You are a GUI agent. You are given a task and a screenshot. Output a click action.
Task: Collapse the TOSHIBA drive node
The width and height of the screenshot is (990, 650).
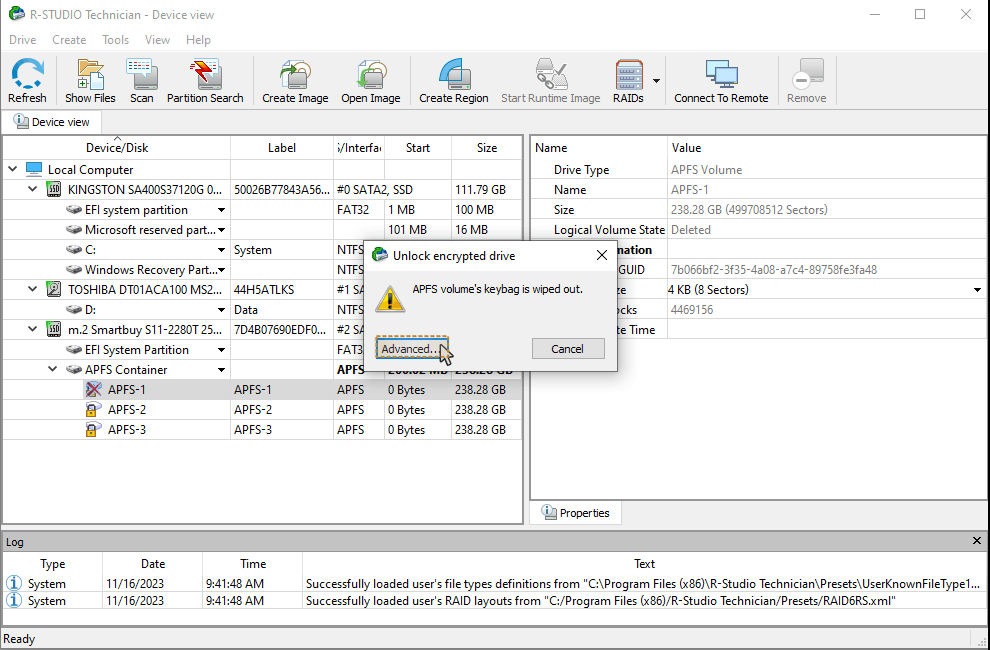pyautogui.click(x=33, y=289)
